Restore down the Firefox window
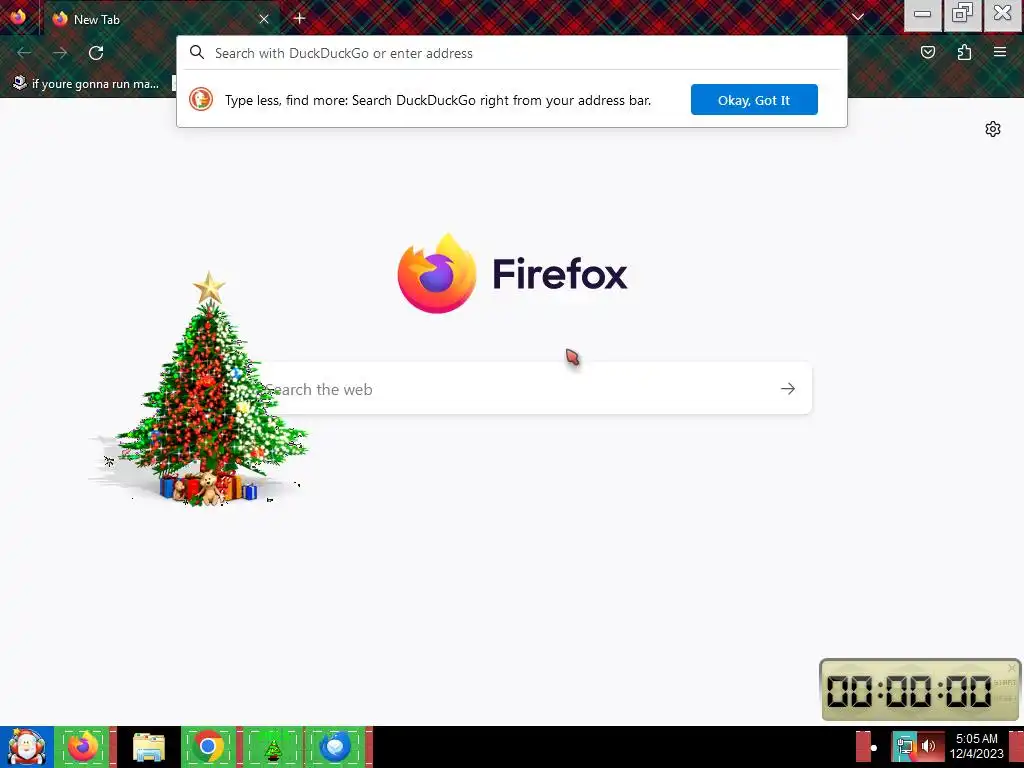Image resolution: width=1024 pixels, height=768 pixels. pyautogui.click(x=962, y=14)
